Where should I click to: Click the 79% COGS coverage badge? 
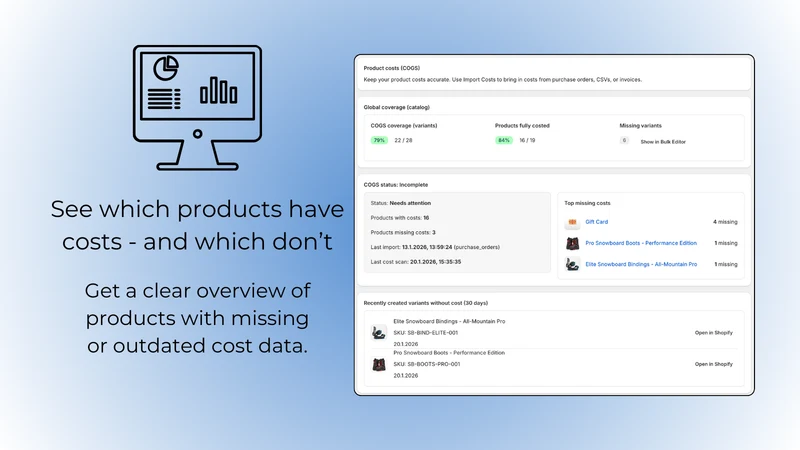(x=379, y=140)
